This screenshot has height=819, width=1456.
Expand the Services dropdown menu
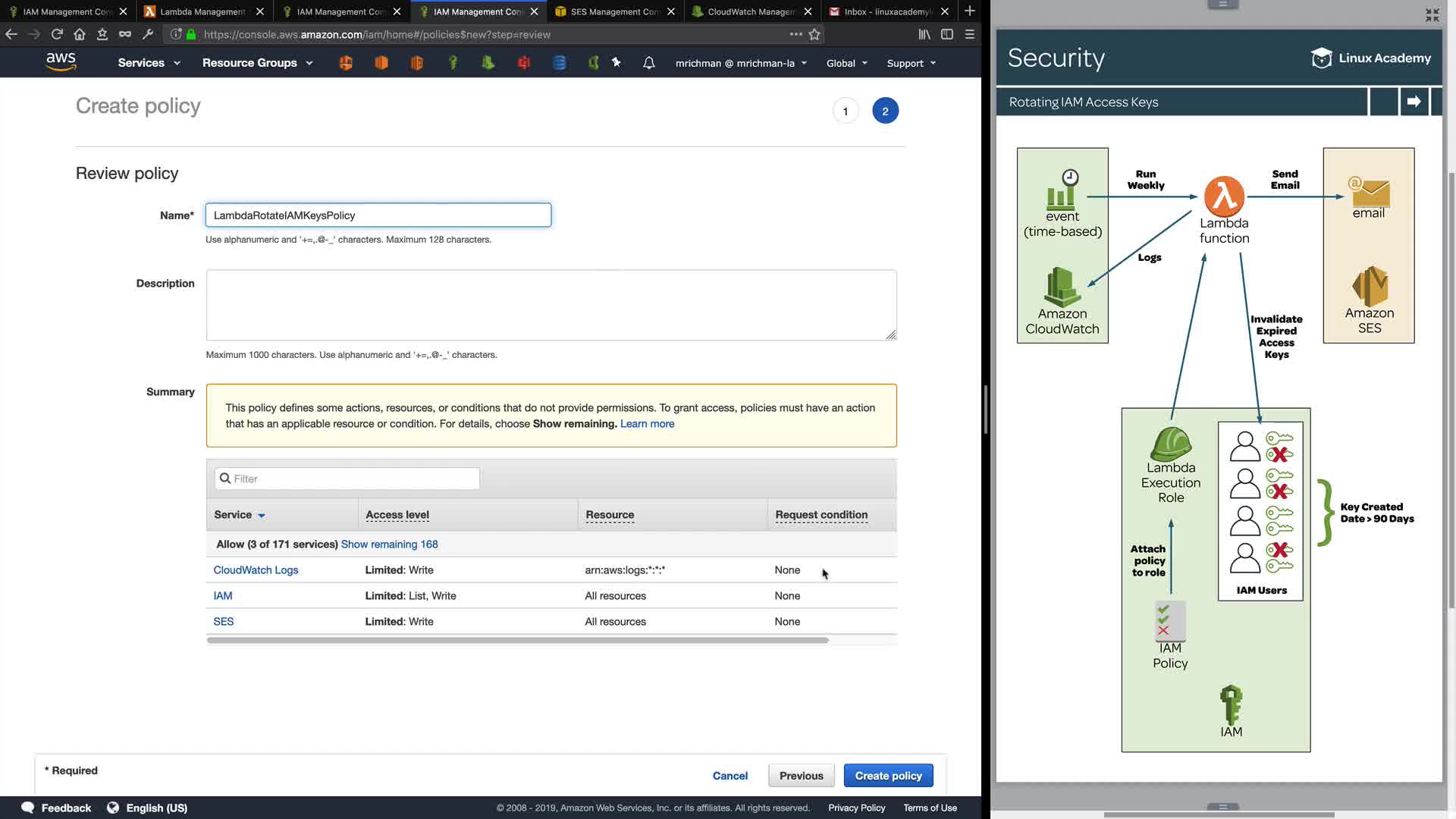[x=149, y=63]
